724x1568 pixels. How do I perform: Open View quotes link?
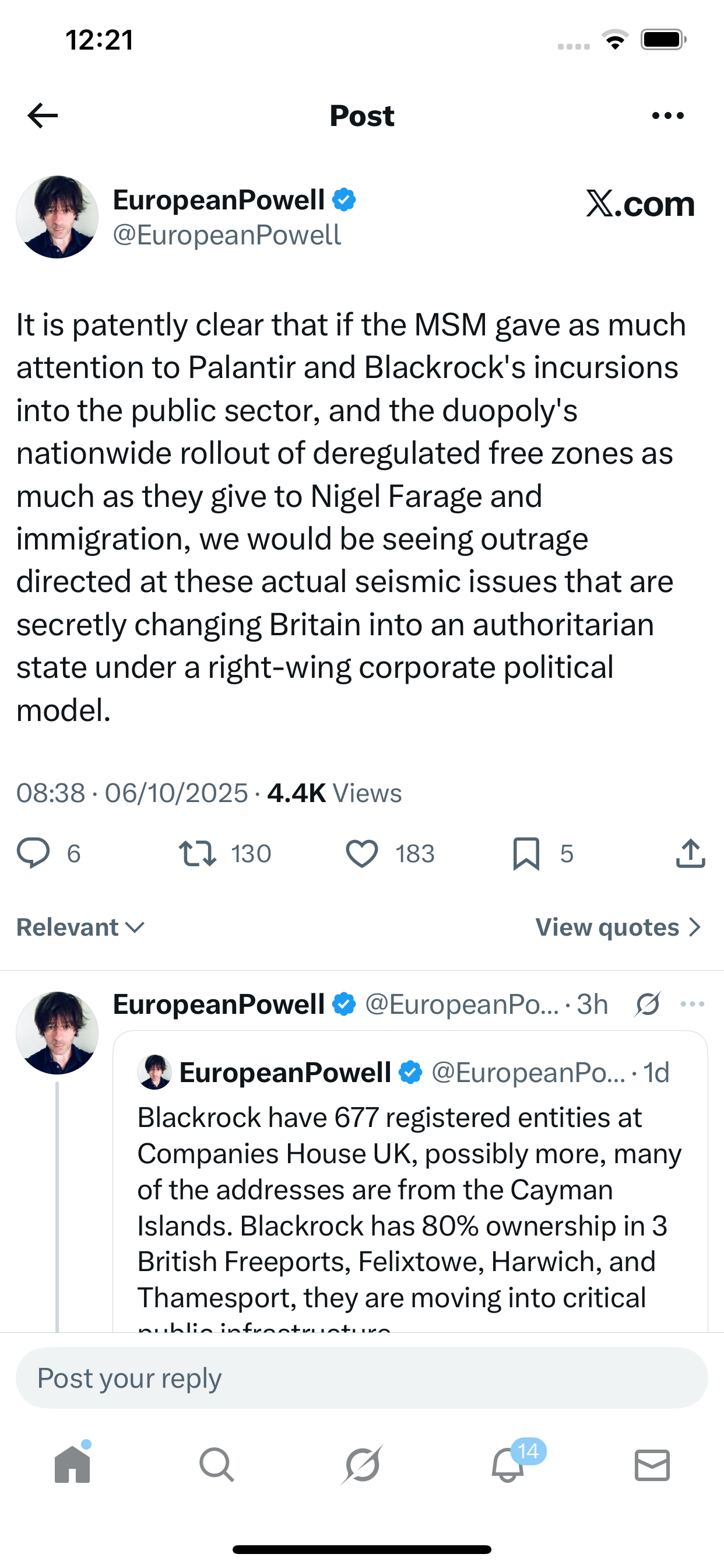click(x=618, y=927)
